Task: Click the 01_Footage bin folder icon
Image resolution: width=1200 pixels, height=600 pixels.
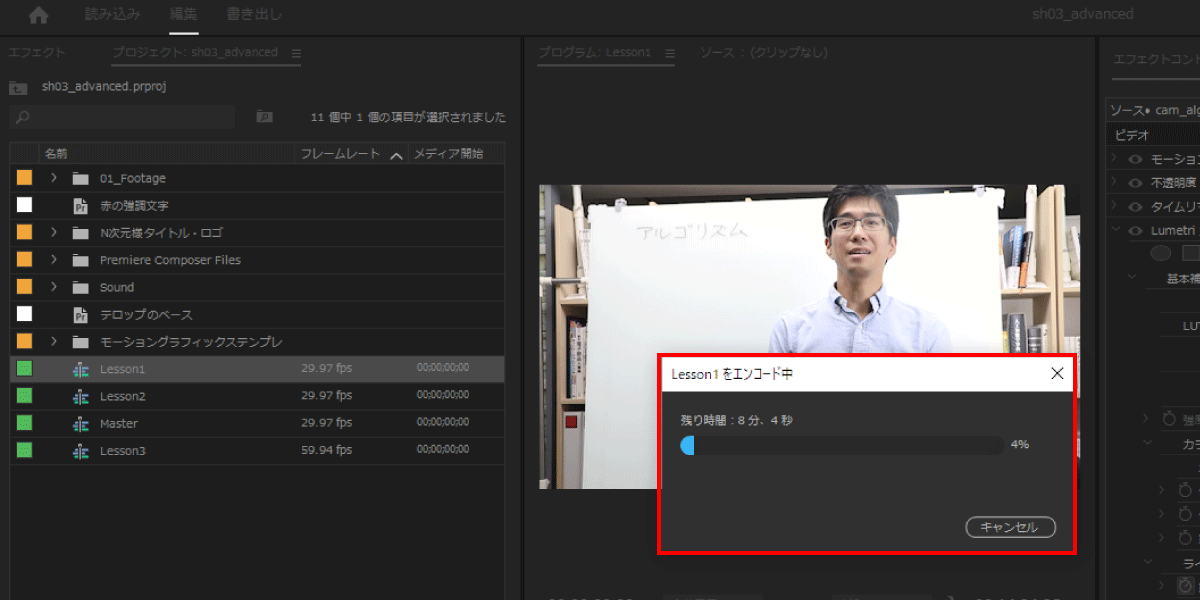Action: coord(81,179)
